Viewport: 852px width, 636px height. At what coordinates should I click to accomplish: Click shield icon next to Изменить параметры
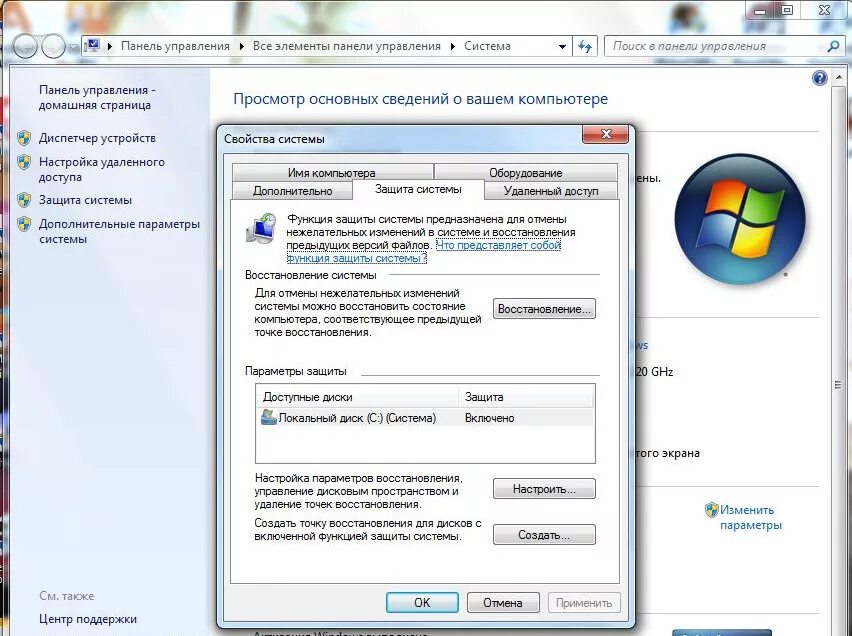711,510
